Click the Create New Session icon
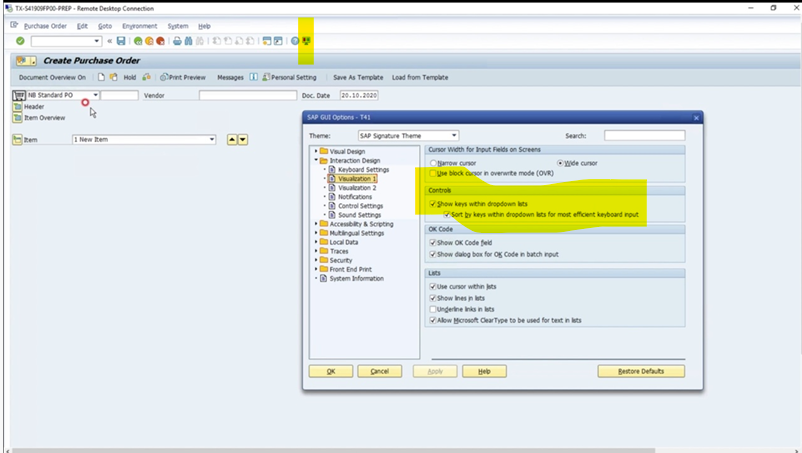Screen dimensions: 802x453 [266, 41]
